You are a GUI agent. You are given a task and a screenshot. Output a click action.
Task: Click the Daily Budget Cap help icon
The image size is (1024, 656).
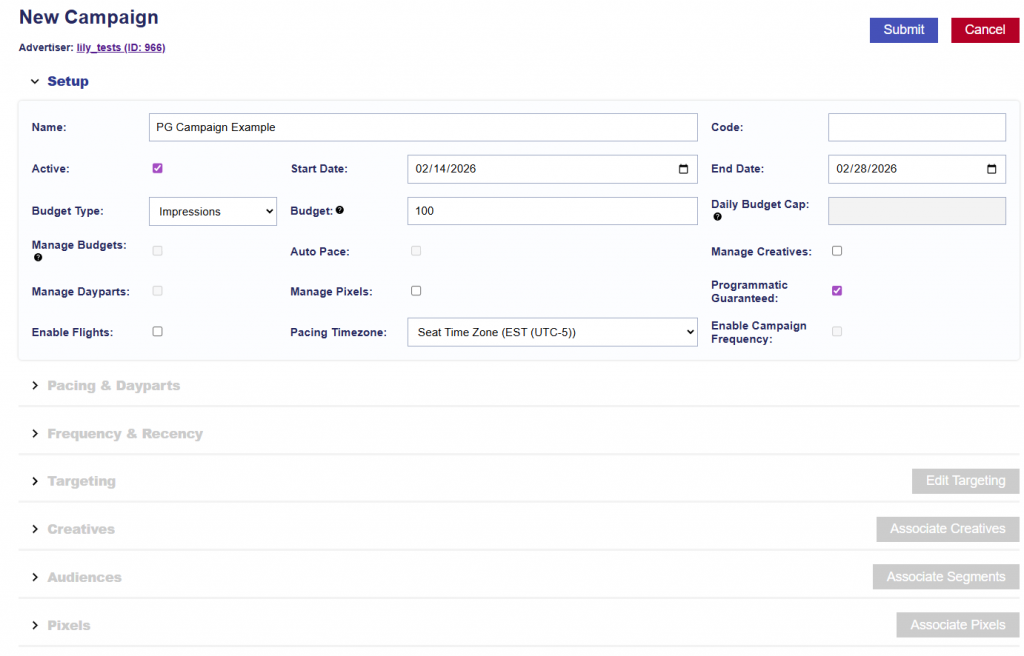pyautogui.click(x=717, y=217)
